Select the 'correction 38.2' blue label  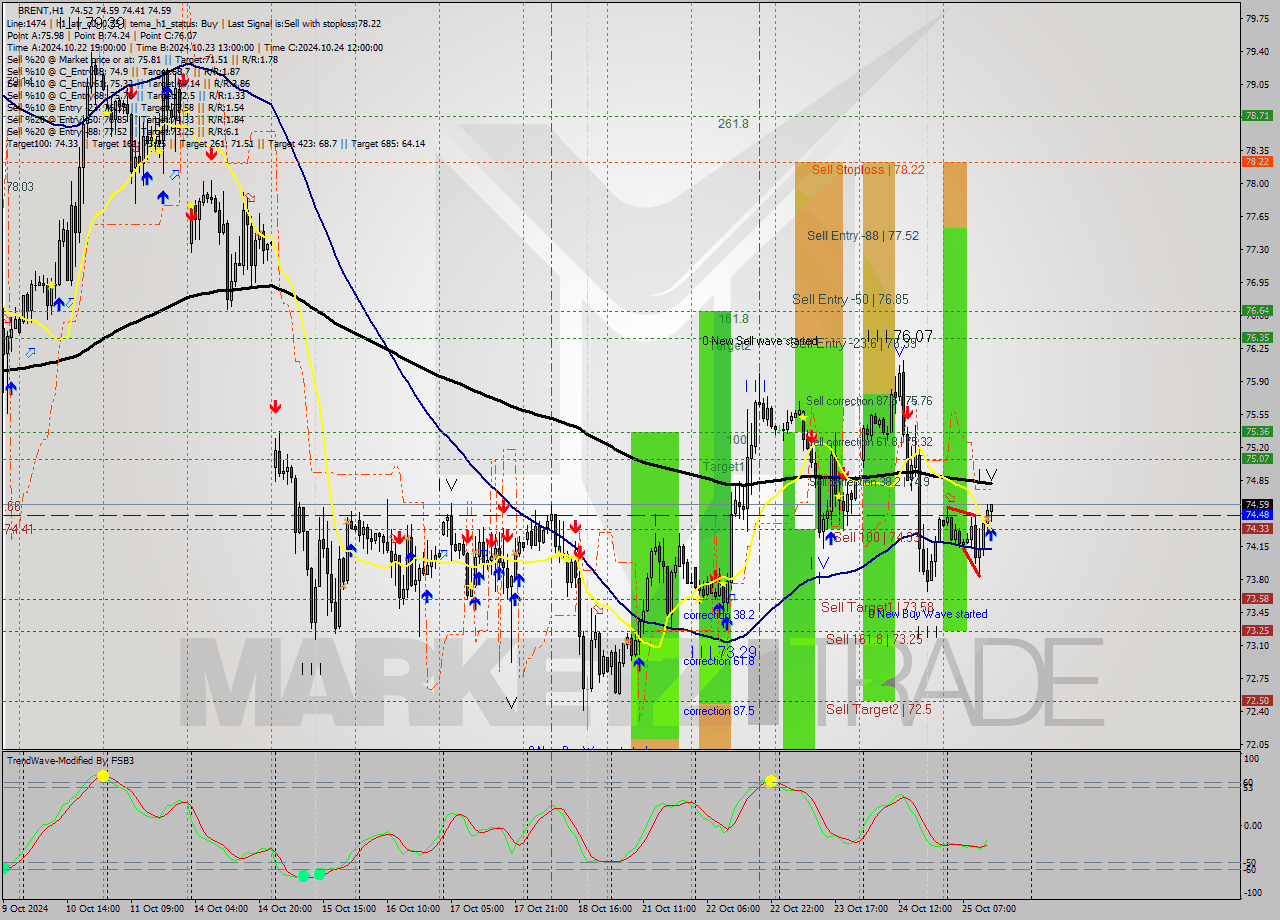[x=719, y=615]
